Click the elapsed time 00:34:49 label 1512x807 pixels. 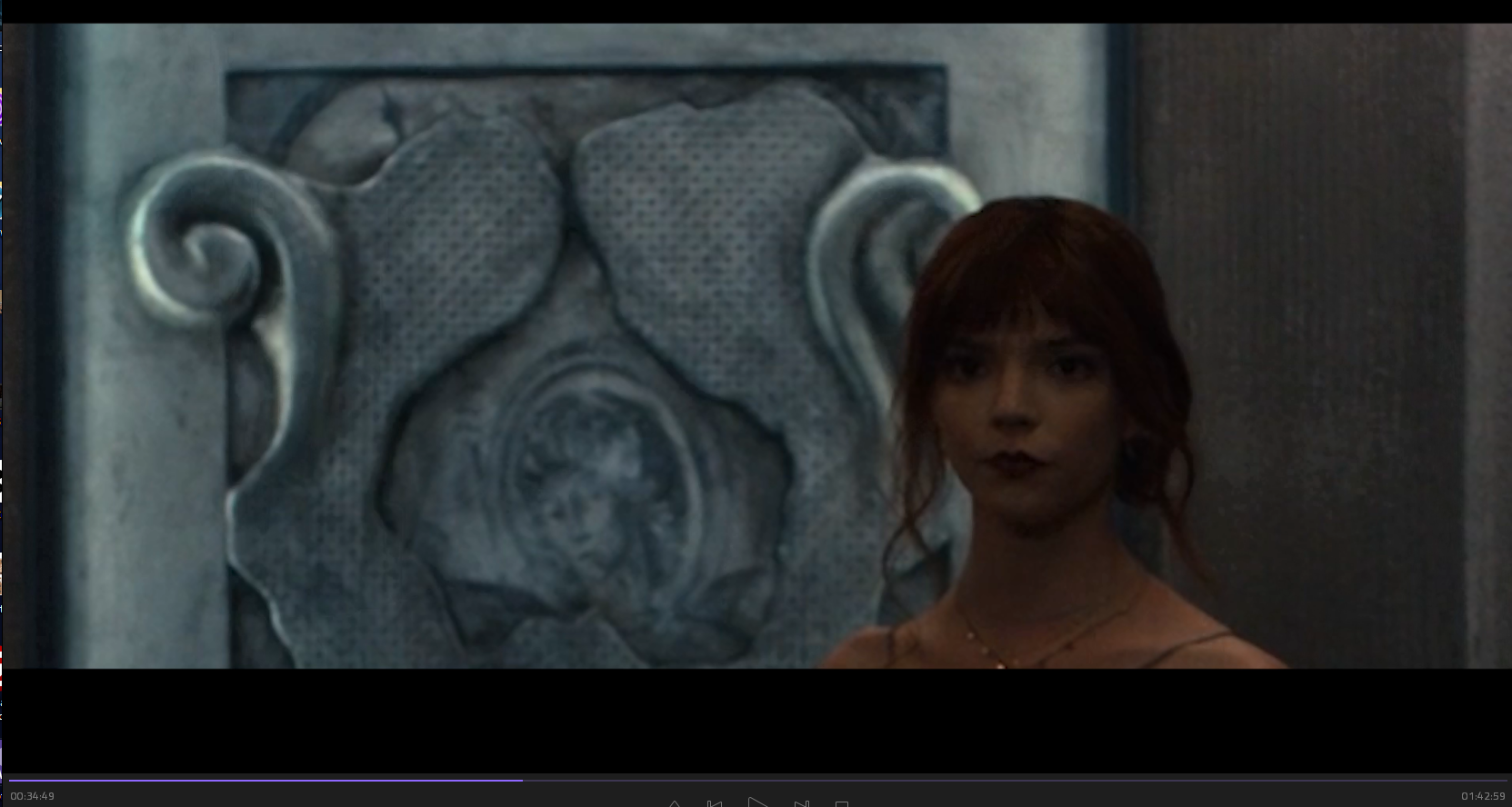[x=33, y=796]
